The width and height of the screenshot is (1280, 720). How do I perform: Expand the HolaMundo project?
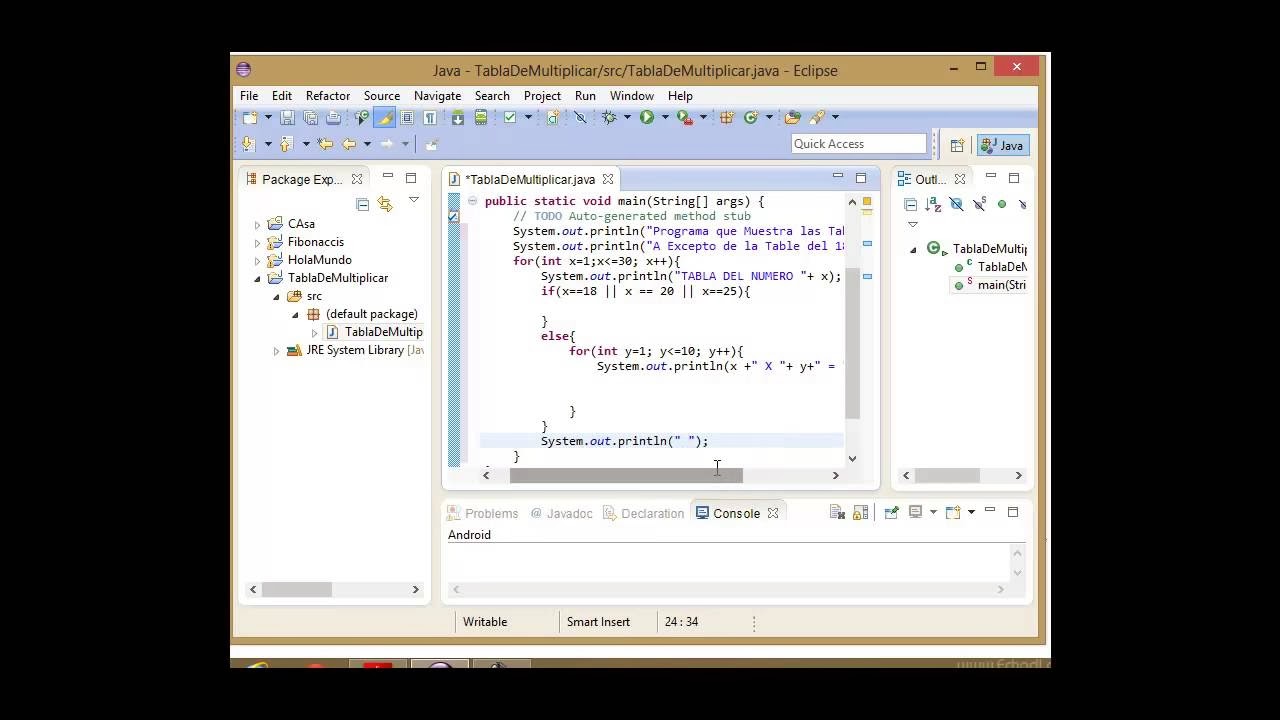(257, 261)
